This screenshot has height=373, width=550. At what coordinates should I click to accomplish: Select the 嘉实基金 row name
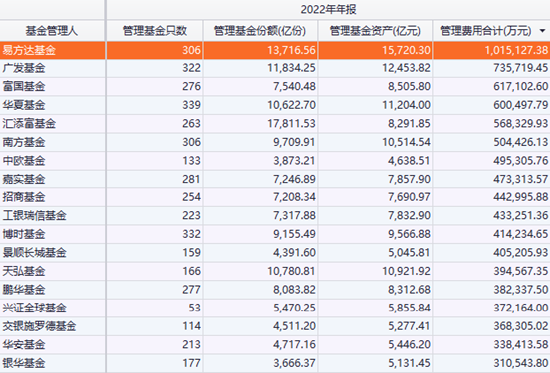[x=24, y=179]
